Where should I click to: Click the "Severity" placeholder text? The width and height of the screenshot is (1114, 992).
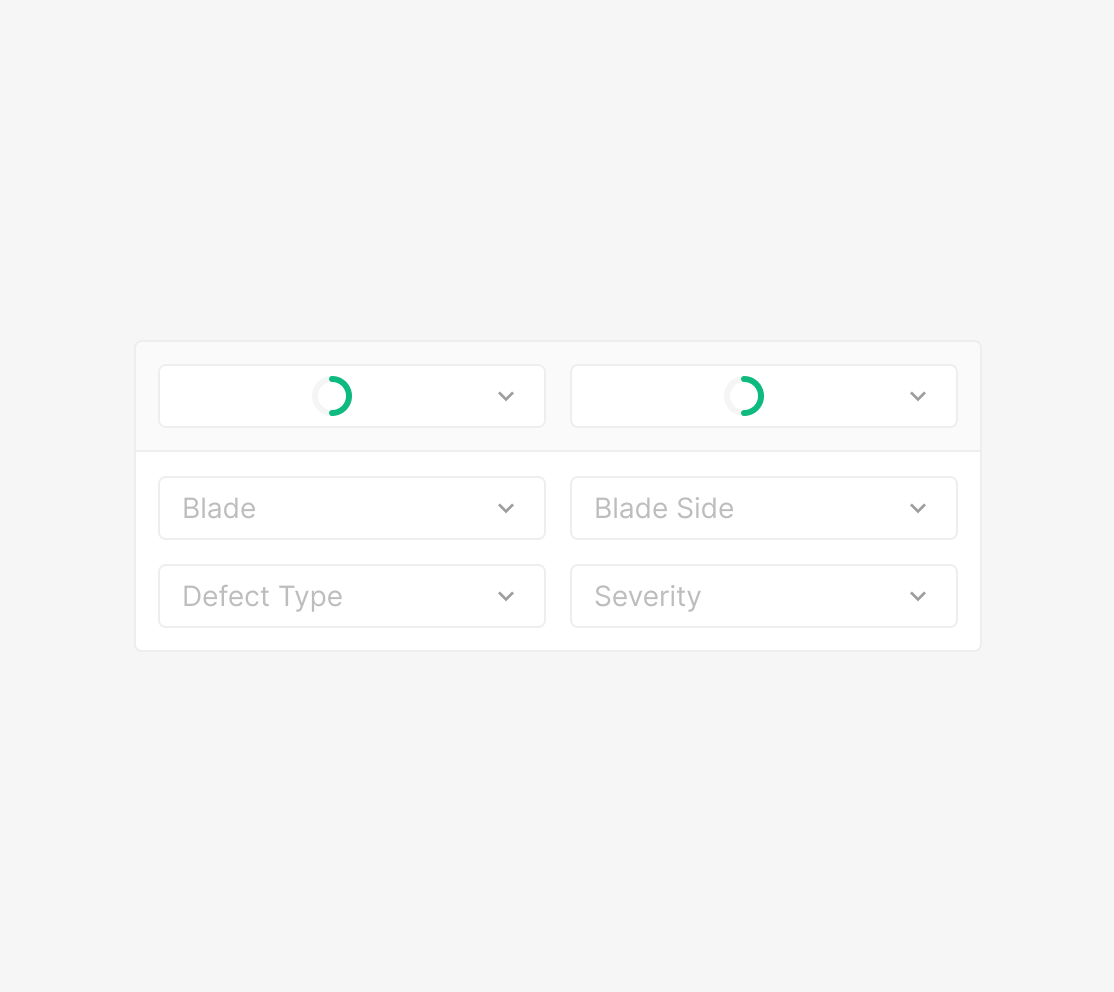coord(647,596)
